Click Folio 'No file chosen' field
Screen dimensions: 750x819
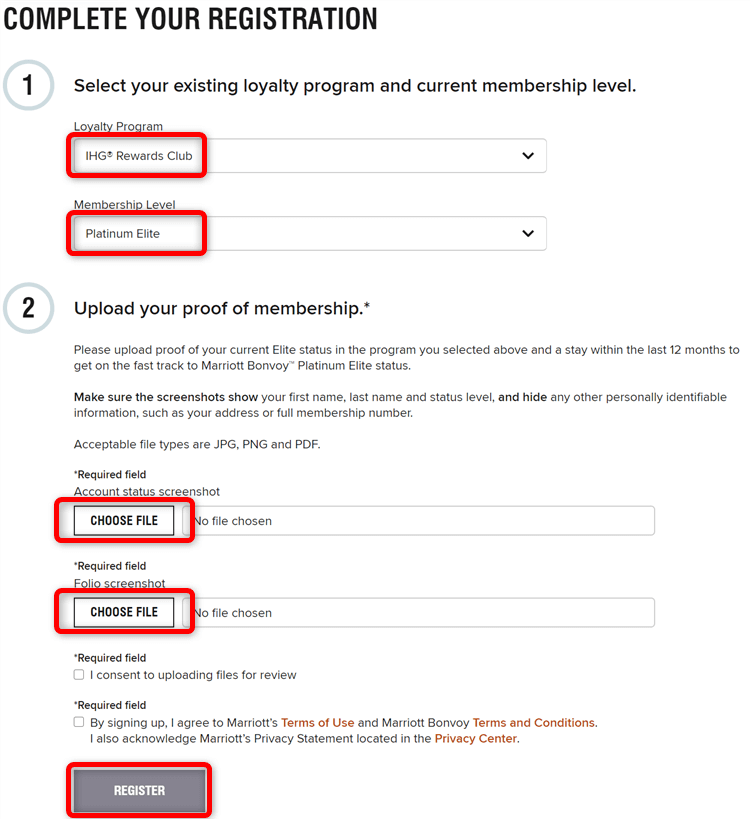coord(420,612)
